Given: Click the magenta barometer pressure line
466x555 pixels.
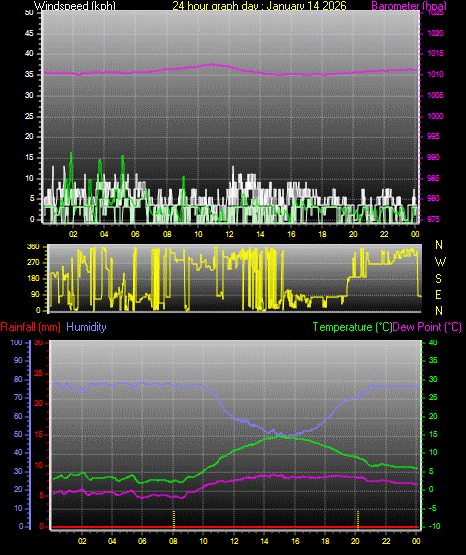Looking at the screenshot, I should tap(231, 70).
